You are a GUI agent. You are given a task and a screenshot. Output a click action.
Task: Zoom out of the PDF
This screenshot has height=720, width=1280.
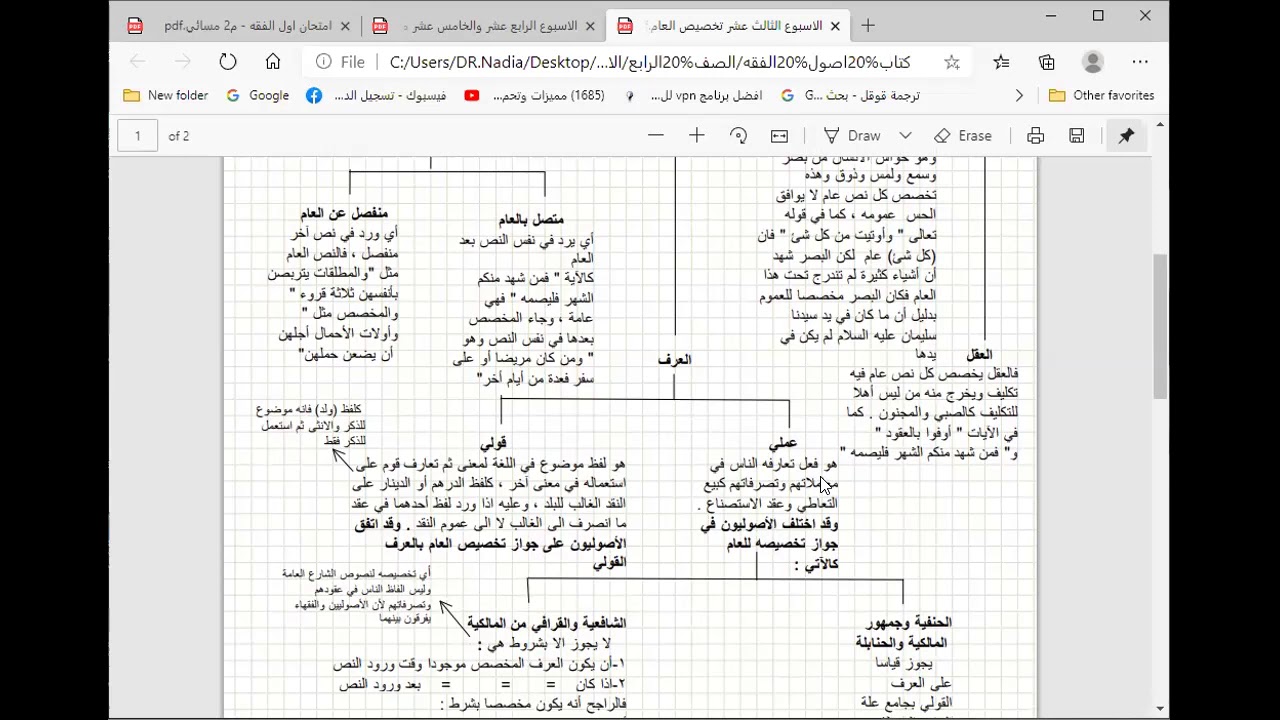tap(656, 136)
